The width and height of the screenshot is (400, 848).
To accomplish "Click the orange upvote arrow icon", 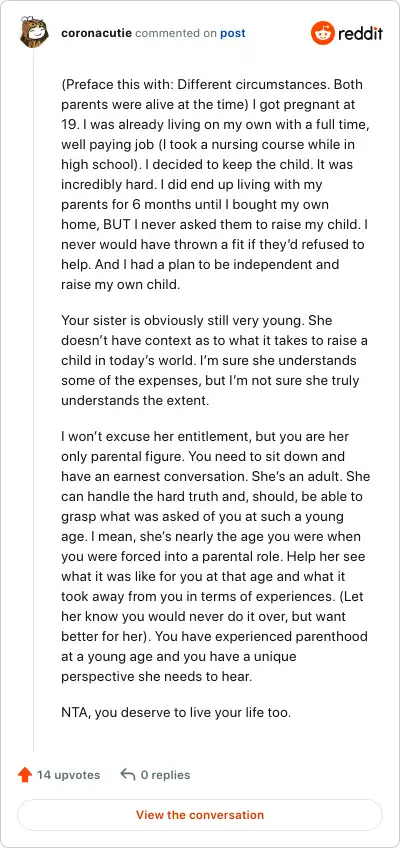I will click(x=25, y=775).
